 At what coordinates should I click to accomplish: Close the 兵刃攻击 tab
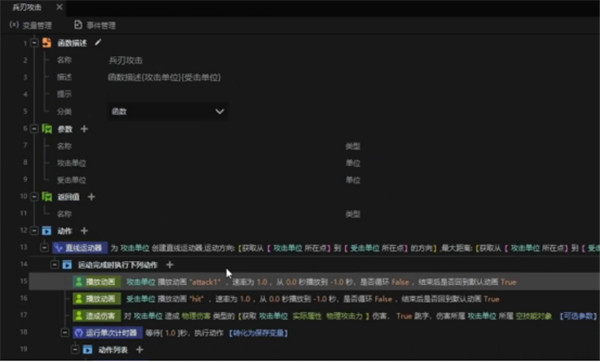[x=59, y=7]
